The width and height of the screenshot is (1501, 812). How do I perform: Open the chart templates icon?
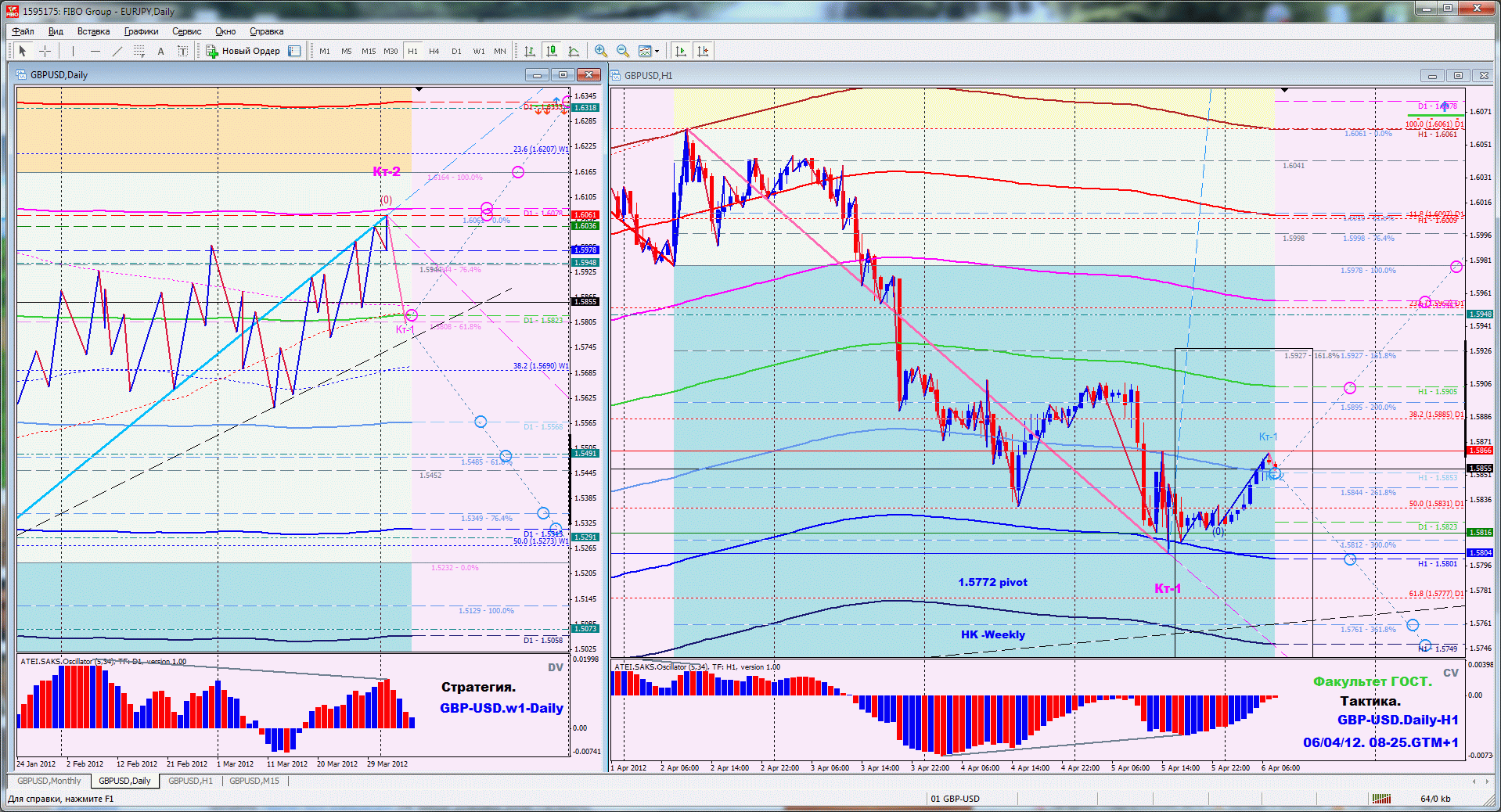(x=645, y=51)
